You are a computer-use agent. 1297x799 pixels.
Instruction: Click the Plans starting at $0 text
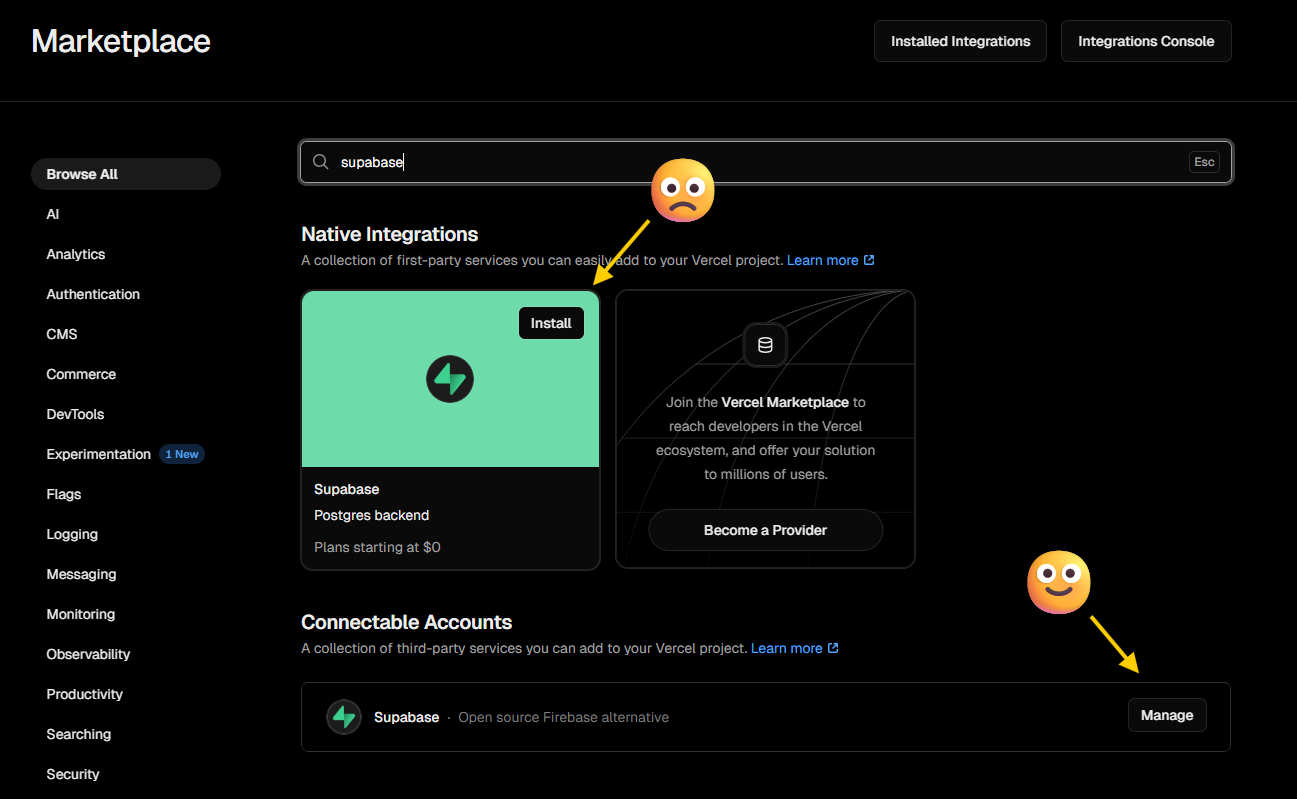click(x=377, y=547)
